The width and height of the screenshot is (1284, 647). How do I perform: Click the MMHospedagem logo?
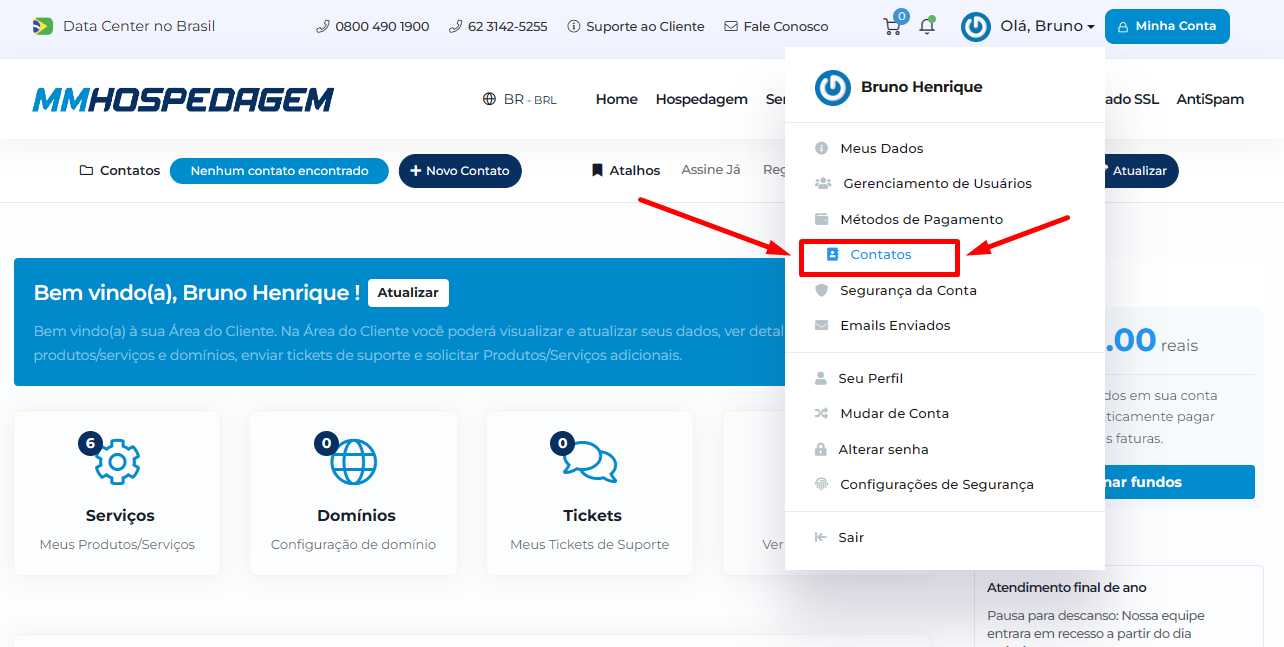point(183,99)
